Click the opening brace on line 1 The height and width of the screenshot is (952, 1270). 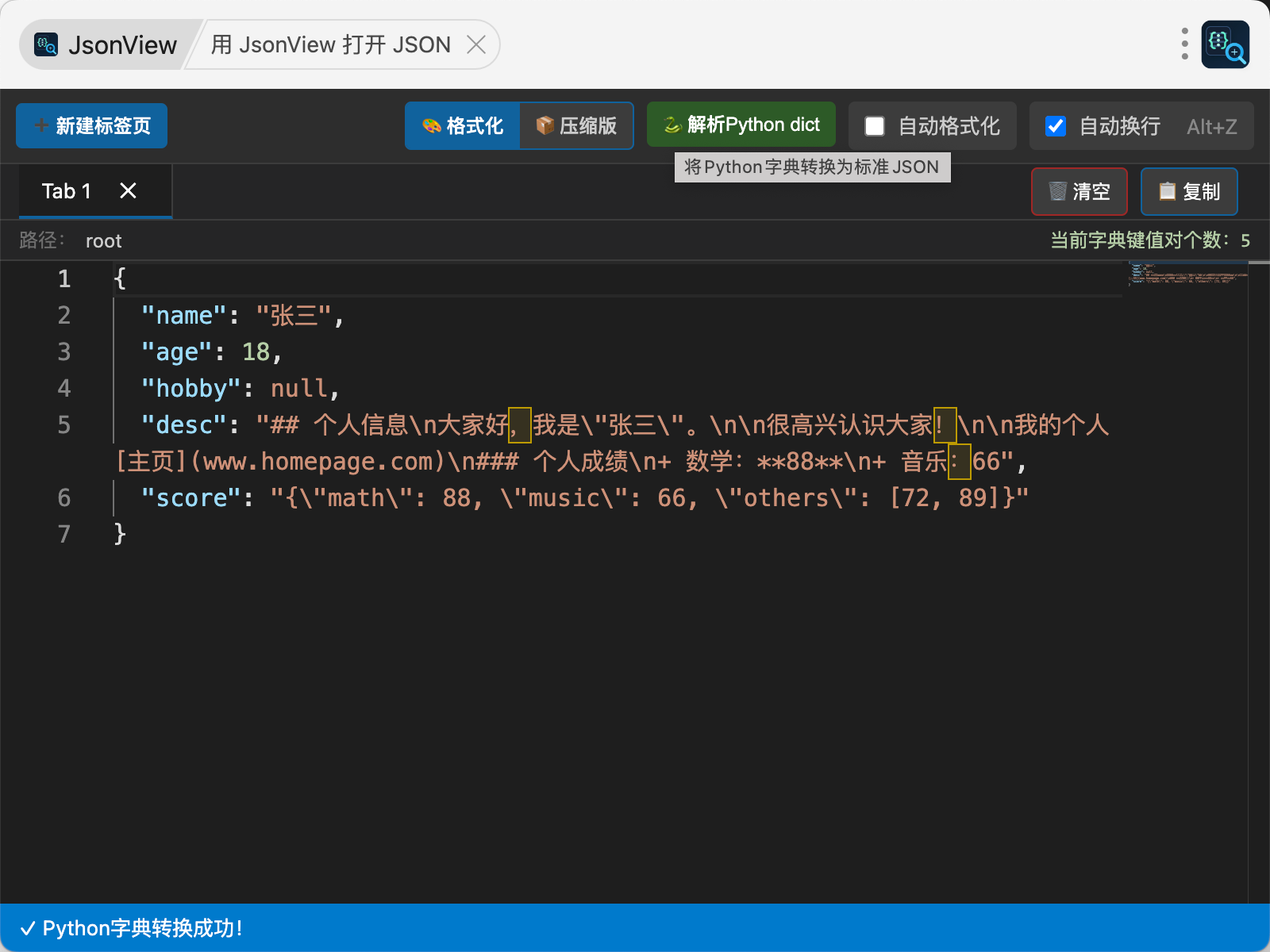120,278
